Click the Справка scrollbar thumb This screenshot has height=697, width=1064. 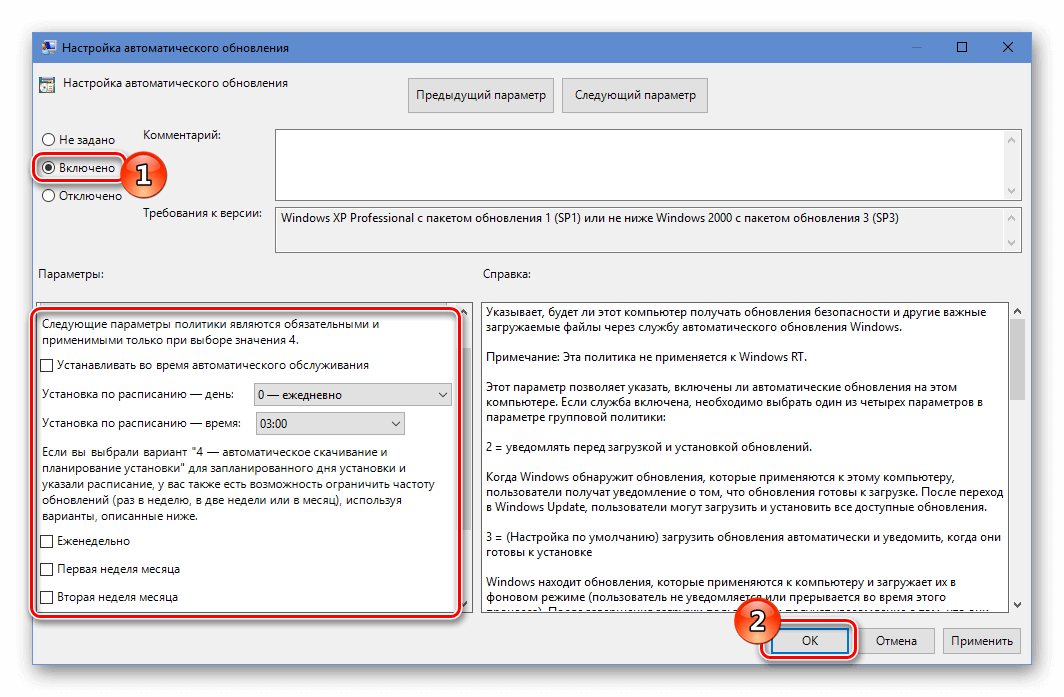(1017, 360)
